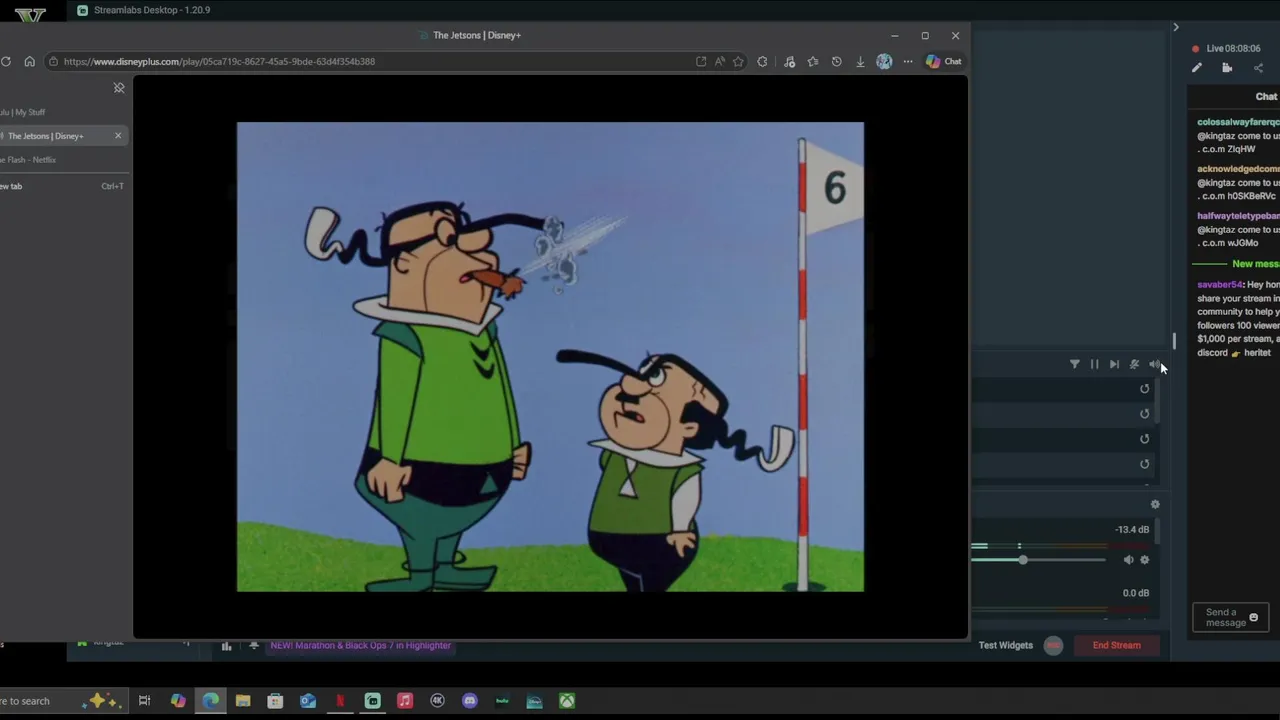This screenshot has width=1280, height=720.
Task: Replay the first event alert
Action: [x=1145, y=389]
